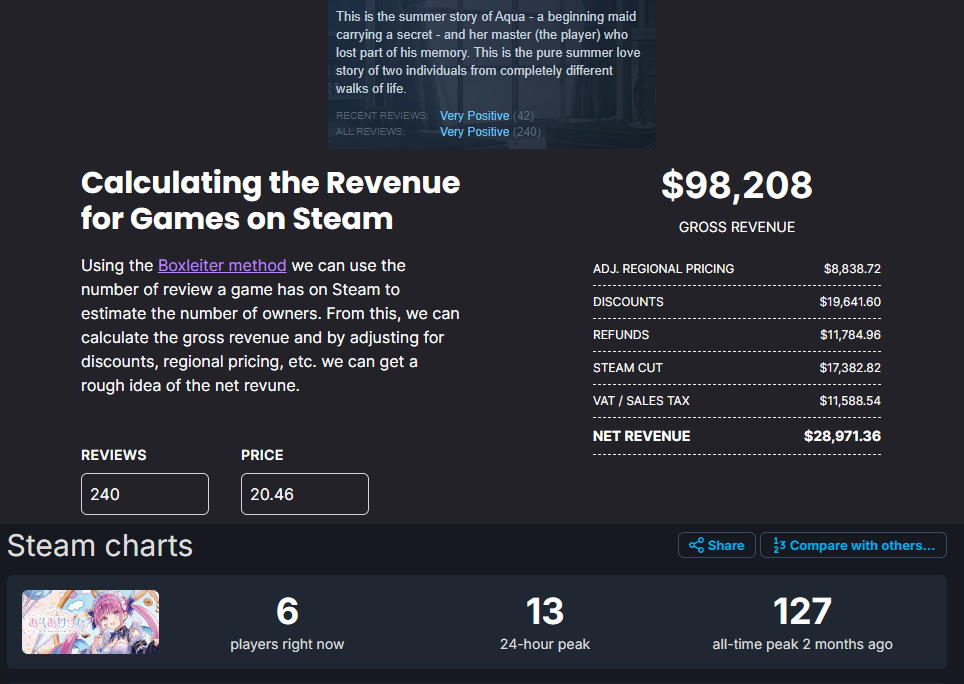Image resolution: width=964 pixels, height=684 pixels.
Task: Click the 127 all-time peak stat
Action: [x=802, y=623]
